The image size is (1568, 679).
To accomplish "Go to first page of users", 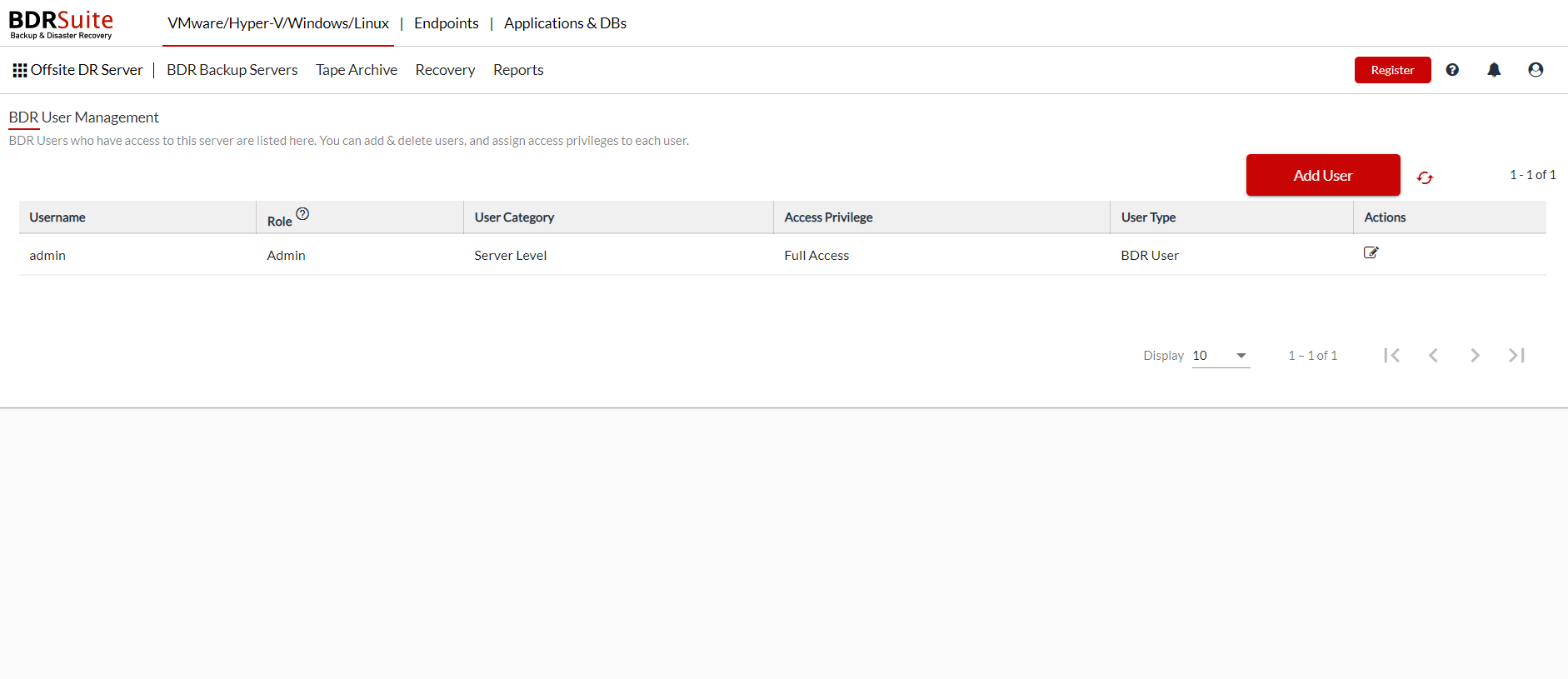I will pyautogui.click(x=1391, y=355).
